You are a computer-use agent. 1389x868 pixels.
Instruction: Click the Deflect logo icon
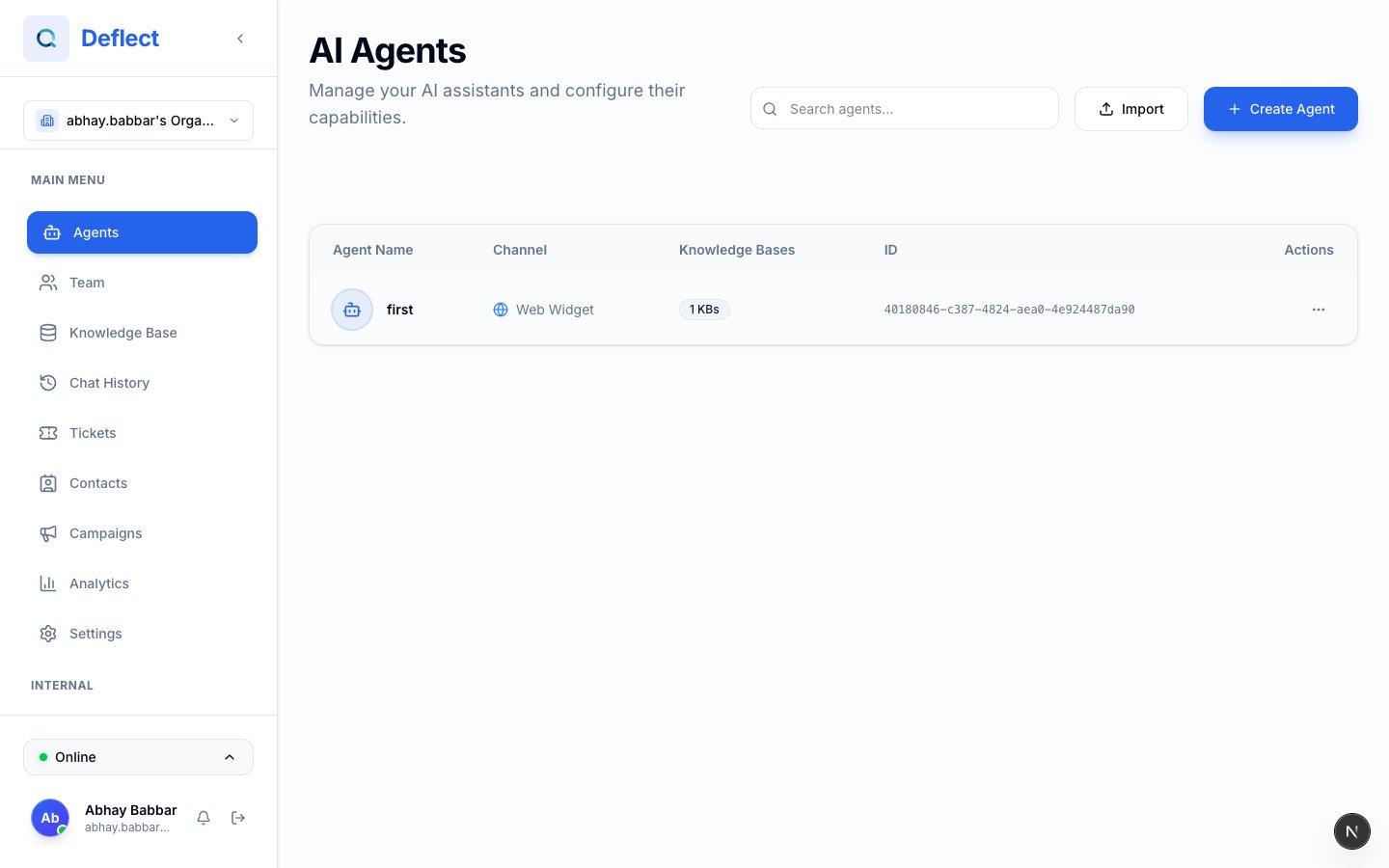point(46,39)
